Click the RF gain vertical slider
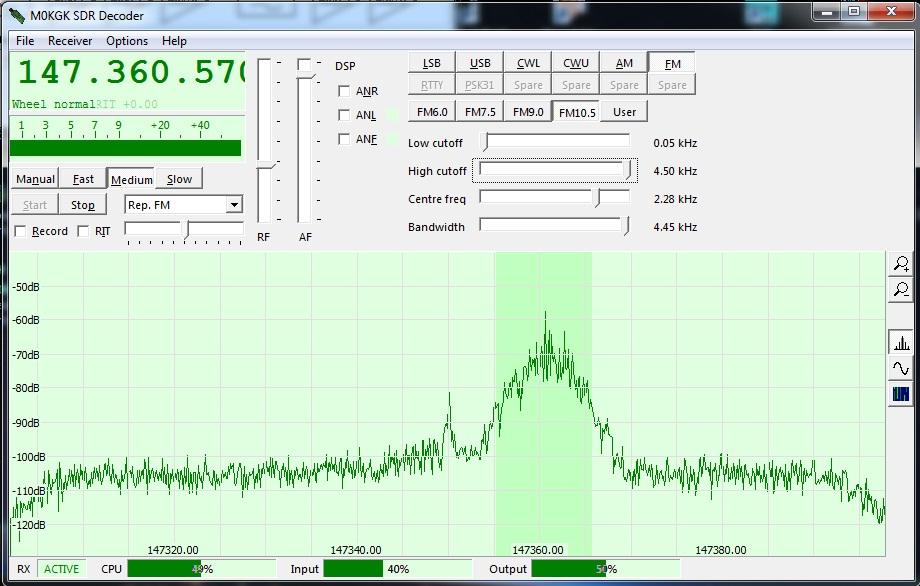920x586 pixels. coord(264,141)
